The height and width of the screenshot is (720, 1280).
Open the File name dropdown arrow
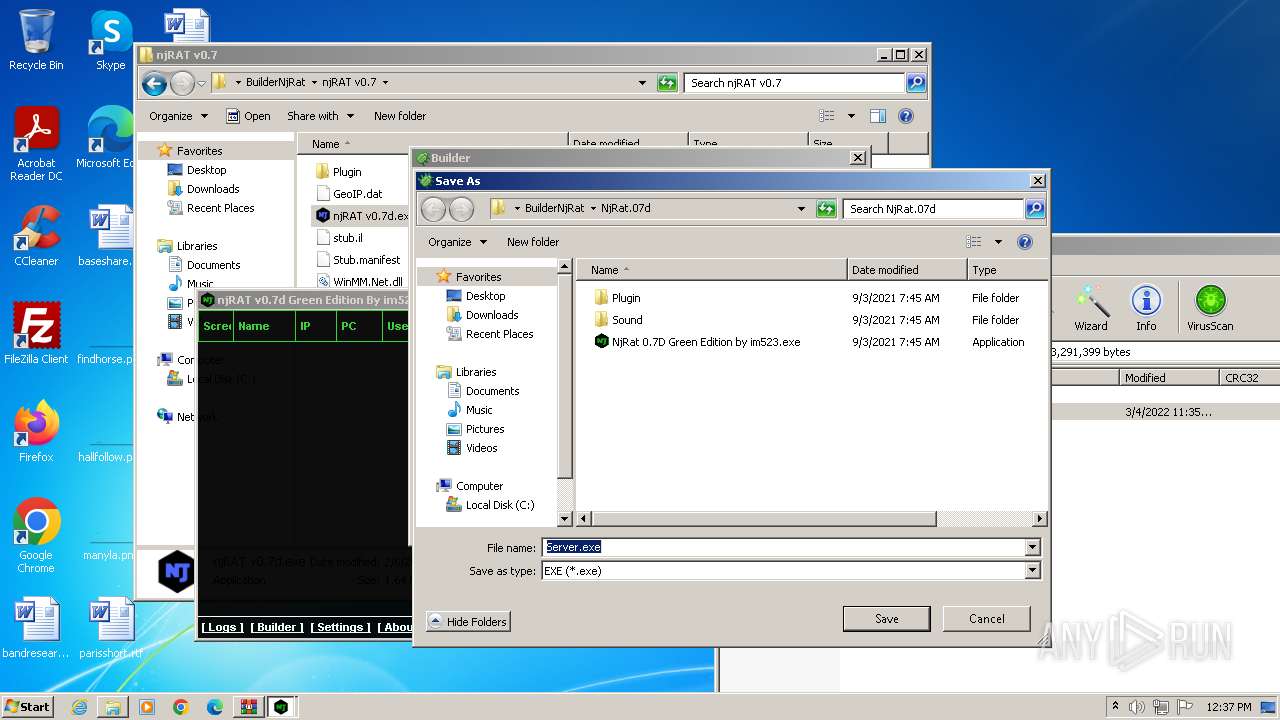pos(1033,547)
